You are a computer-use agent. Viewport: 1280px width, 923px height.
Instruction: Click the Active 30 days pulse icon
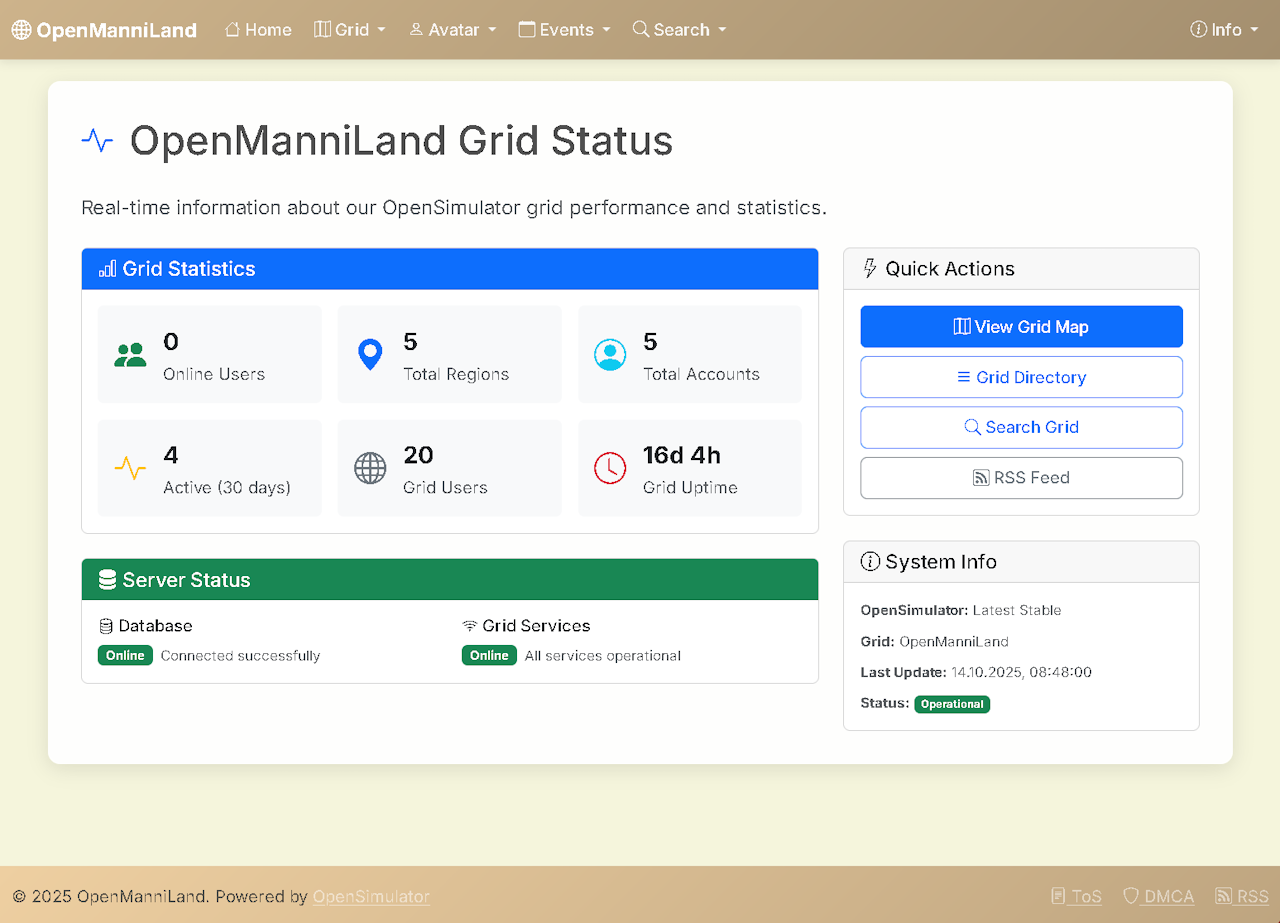coord(130,468)
